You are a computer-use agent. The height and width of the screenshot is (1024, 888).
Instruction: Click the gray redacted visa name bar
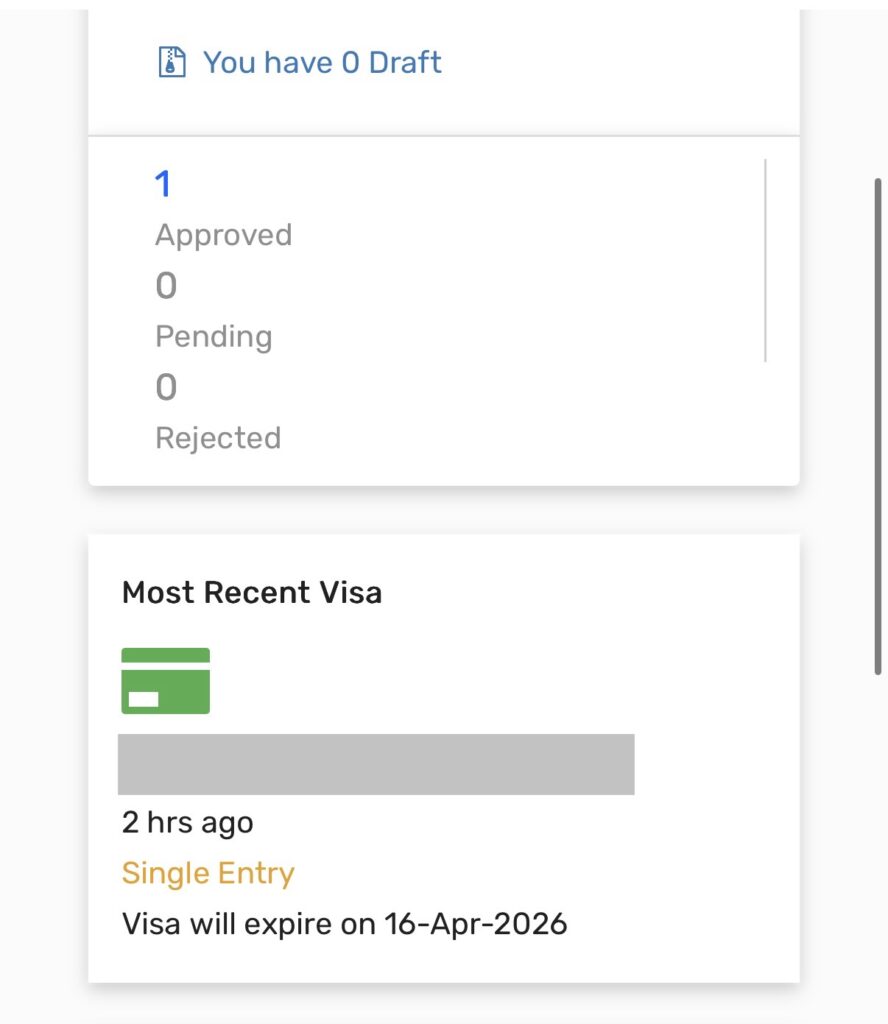376,764
